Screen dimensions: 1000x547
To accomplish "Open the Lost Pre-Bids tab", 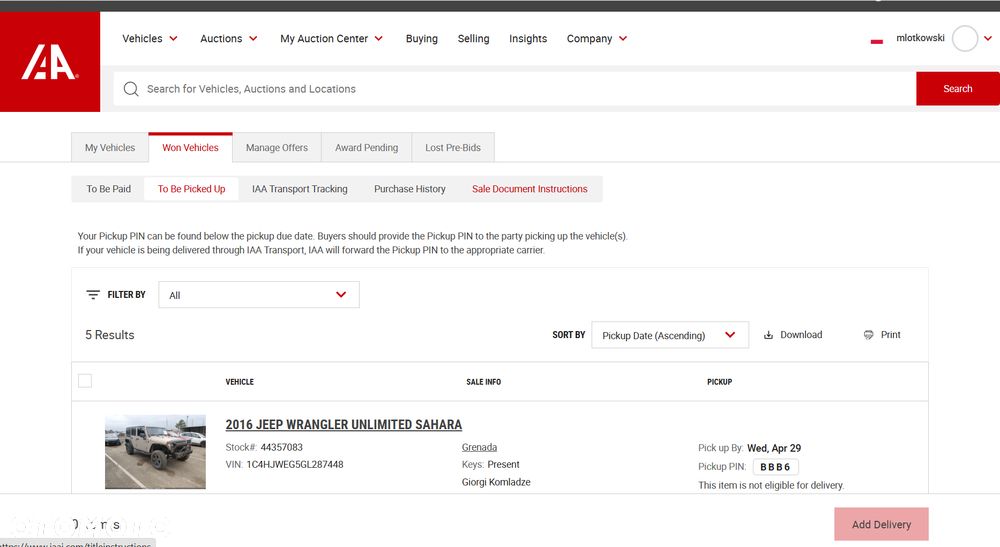I will (453, 147).
